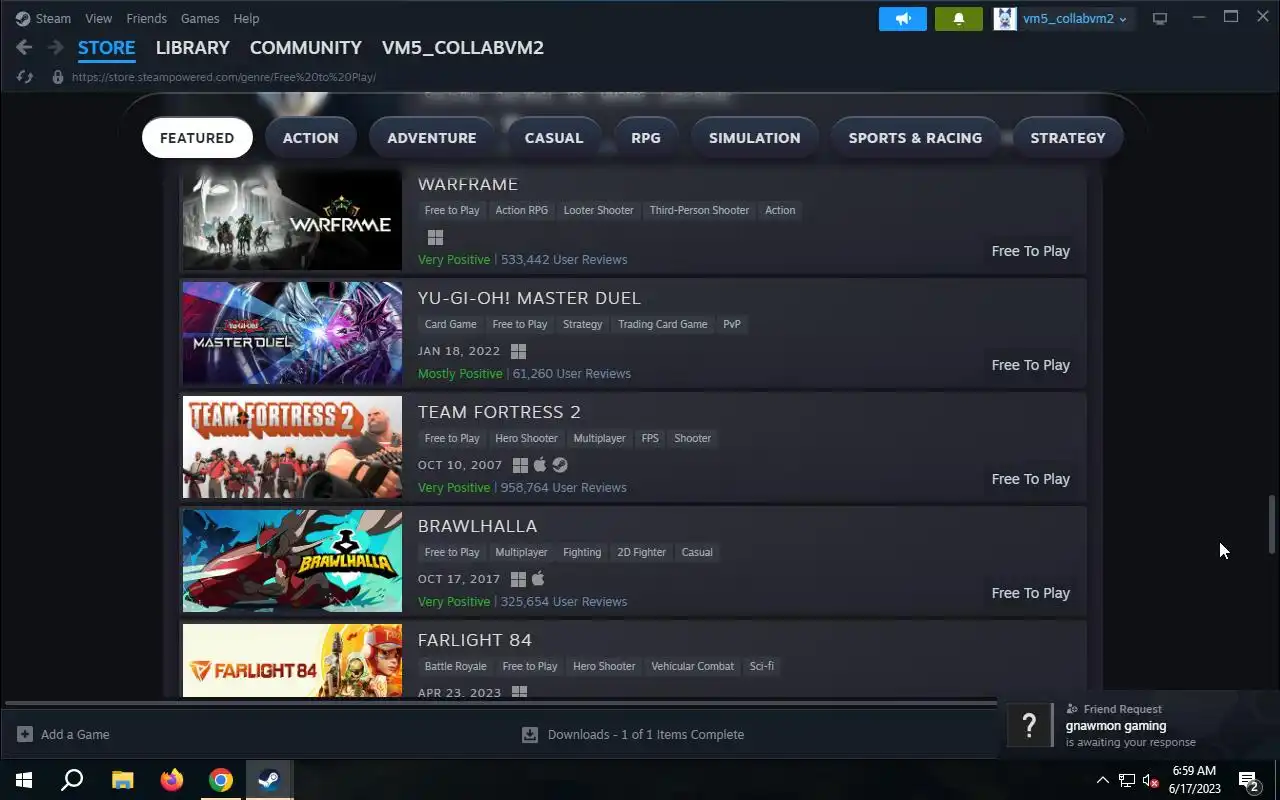
Task: Click Team Fortress 2's Mac platform icon
Action: point(540,465)
